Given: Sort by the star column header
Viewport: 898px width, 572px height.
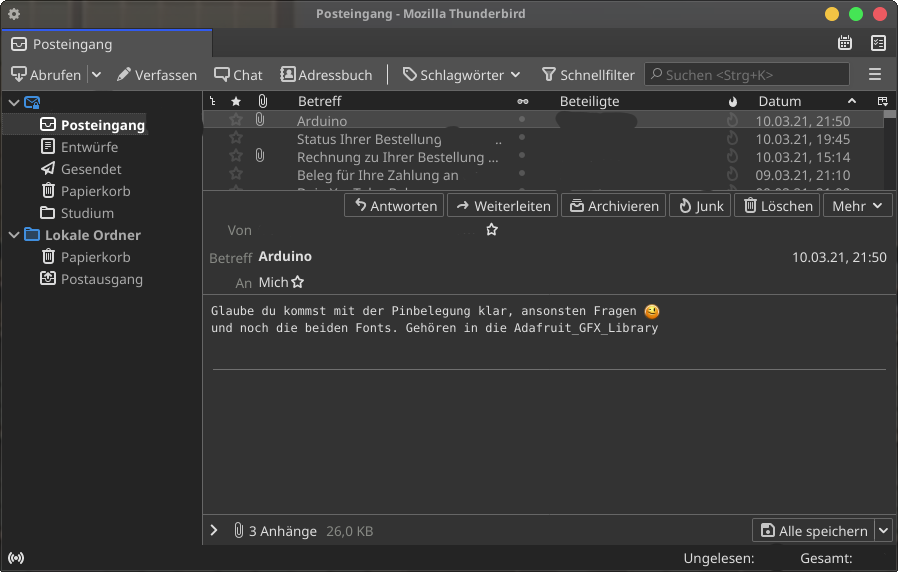Looking at the screenshot, I should click(x=236, y=101).
